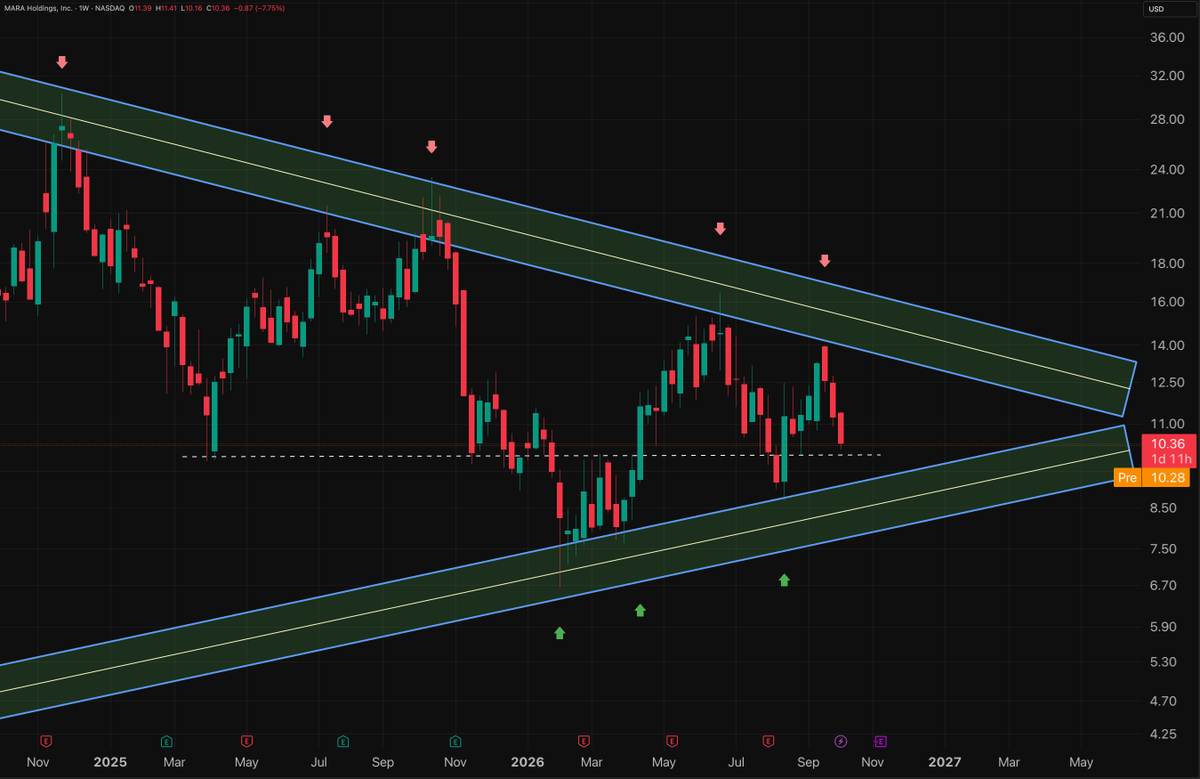Click the green earnings marker at March 2025
This screenshot has width=1200, height=779.
tap(166, 741)
